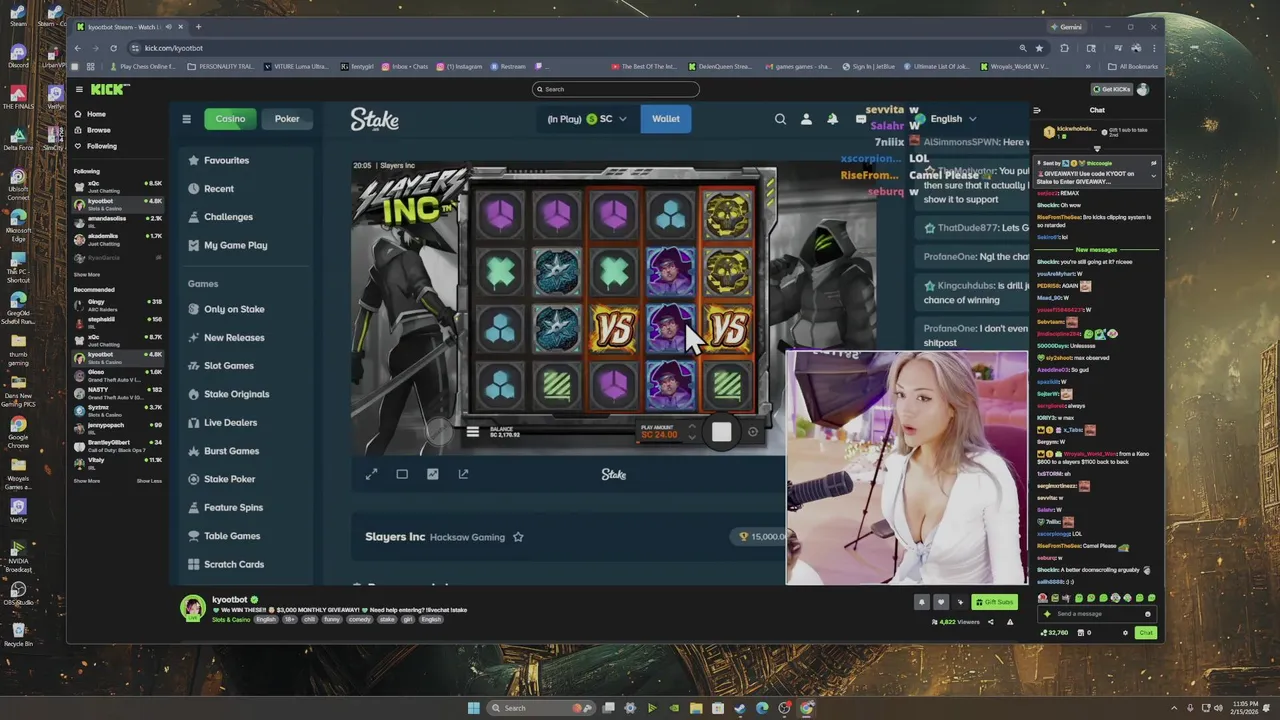Click the Send a message field

click(x=1097, y=614)
